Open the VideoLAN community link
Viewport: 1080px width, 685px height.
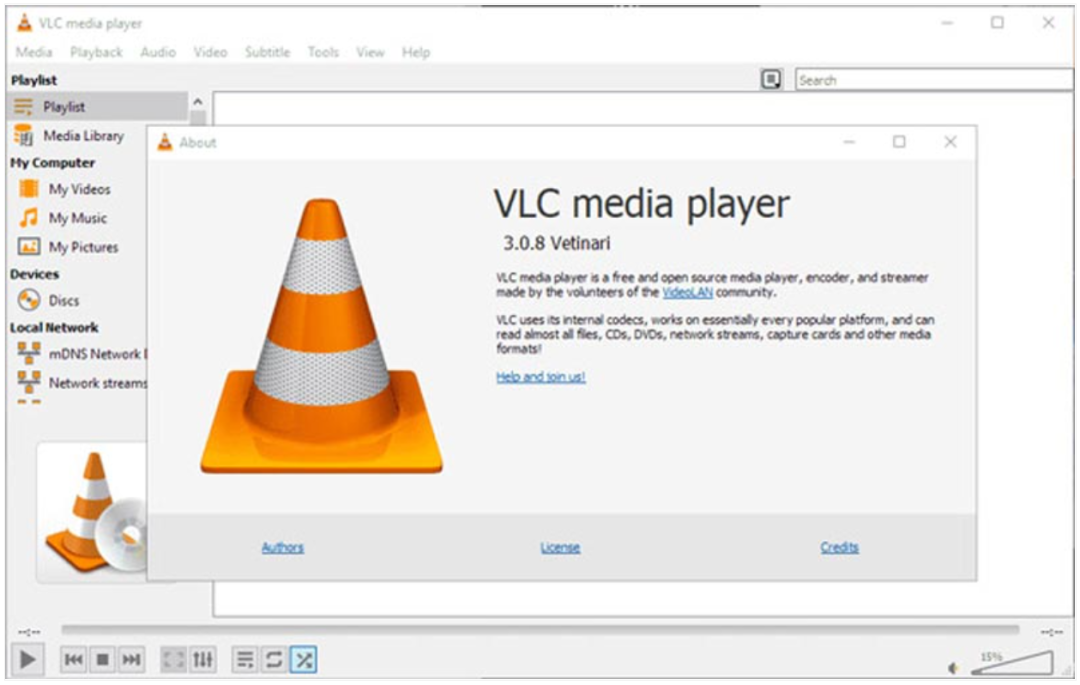(x=688, y=293)
